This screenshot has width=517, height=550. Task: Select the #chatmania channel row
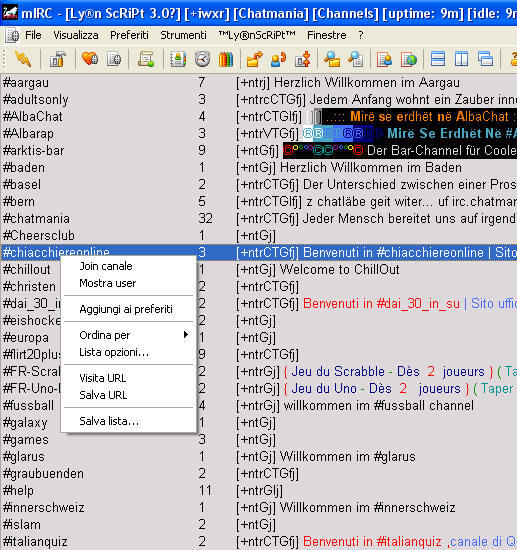click(258, 219)
